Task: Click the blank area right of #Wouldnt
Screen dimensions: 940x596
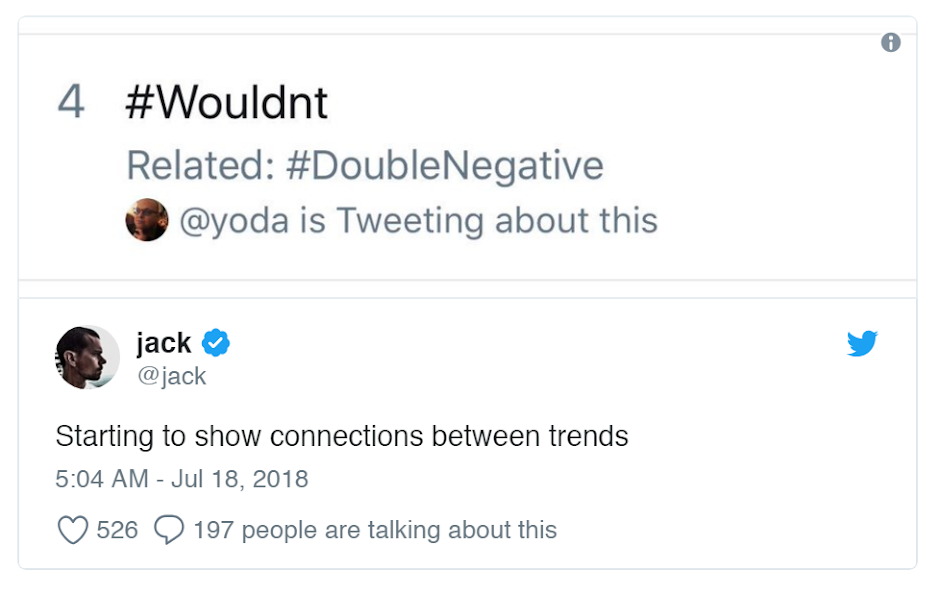Action: 600,103
